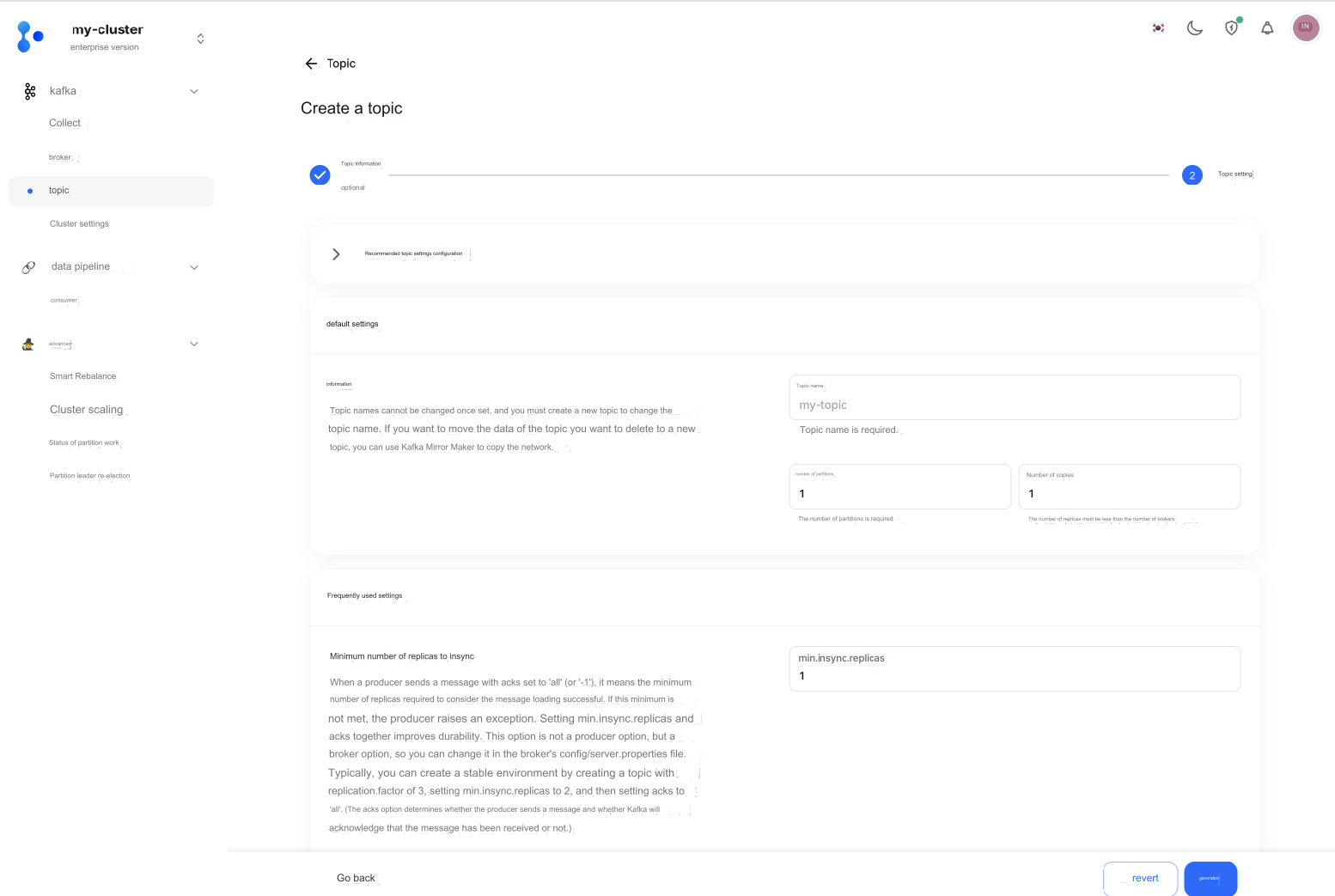The height and width of the screenshot is (896, 1335).
Task: Open the user profile avatar
Action: click(1305, 27)
